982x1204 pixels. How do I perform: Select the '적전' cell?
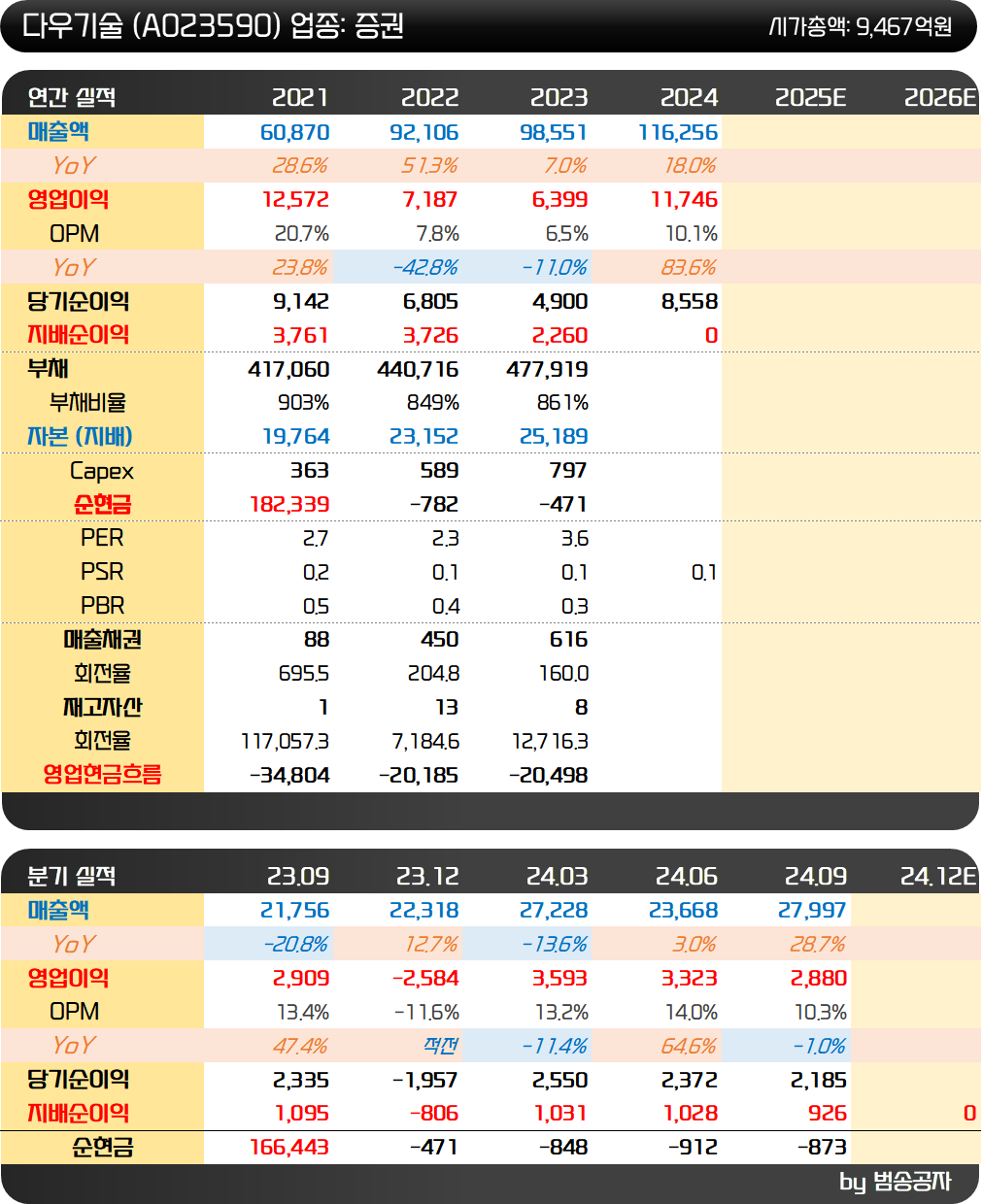(x=441, y=1046)
